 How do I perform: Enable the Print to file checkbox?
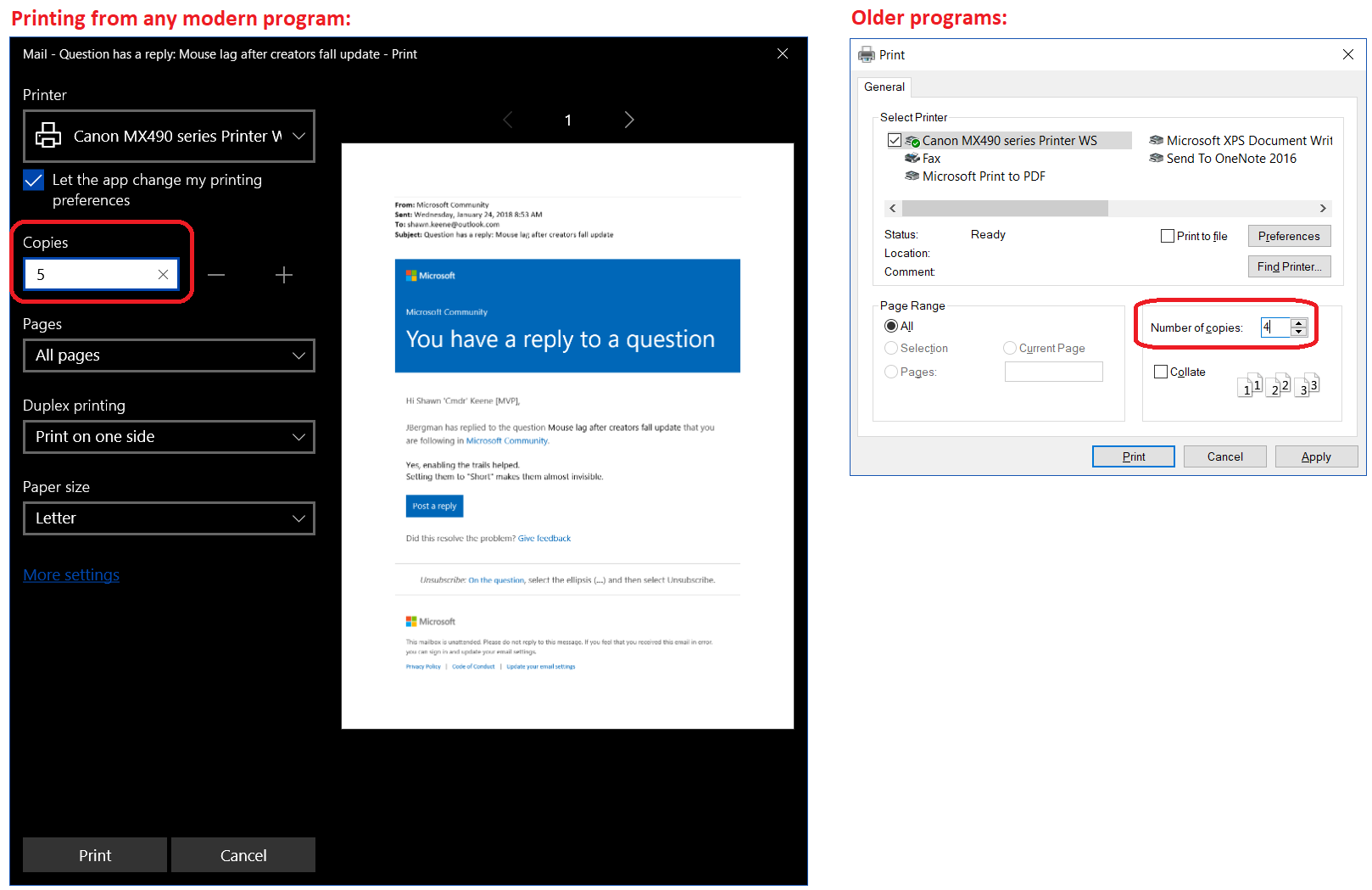click(1168, 236)
